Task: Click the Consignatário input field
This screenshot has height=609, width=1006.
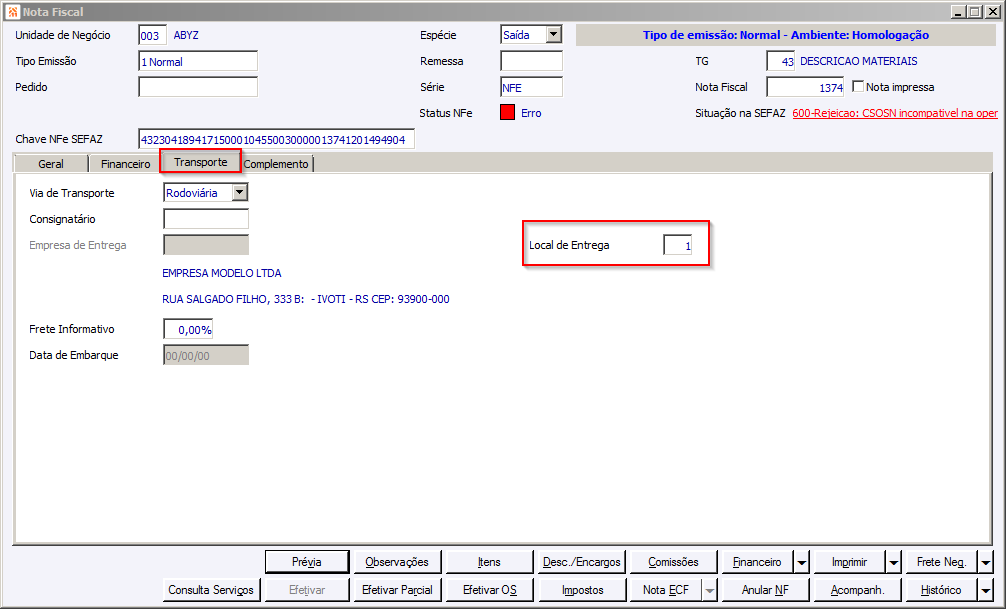Action: [x=206, y=219]
